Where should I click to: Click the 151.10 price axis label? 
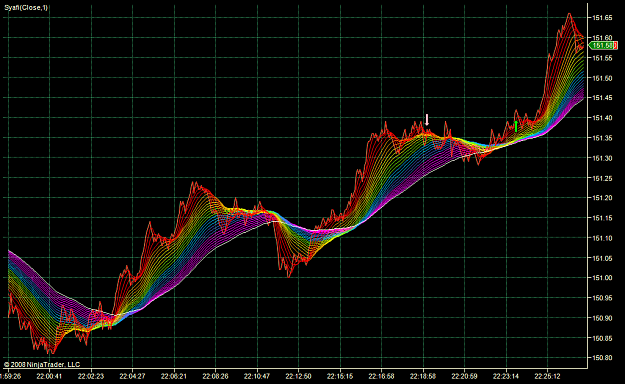point(602,238)
